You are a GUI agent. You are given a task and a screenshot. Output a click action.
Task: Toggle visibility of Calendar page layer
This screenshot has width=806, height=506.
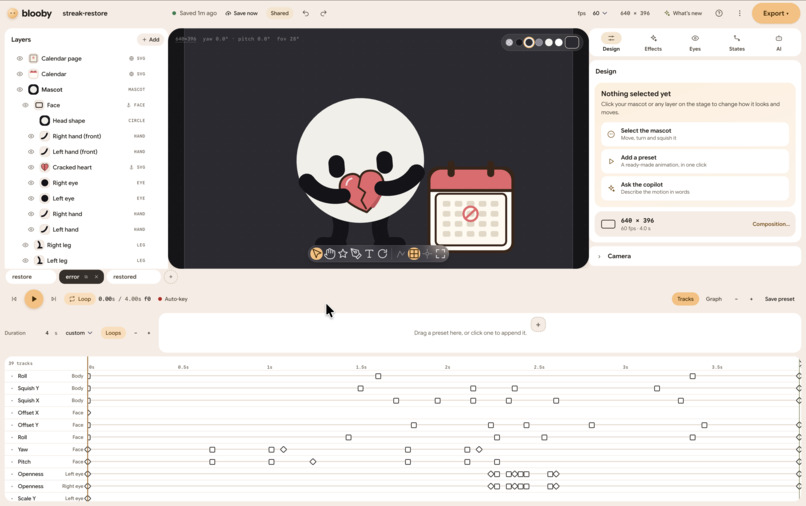pyautogui.click(x=20, y=59)
